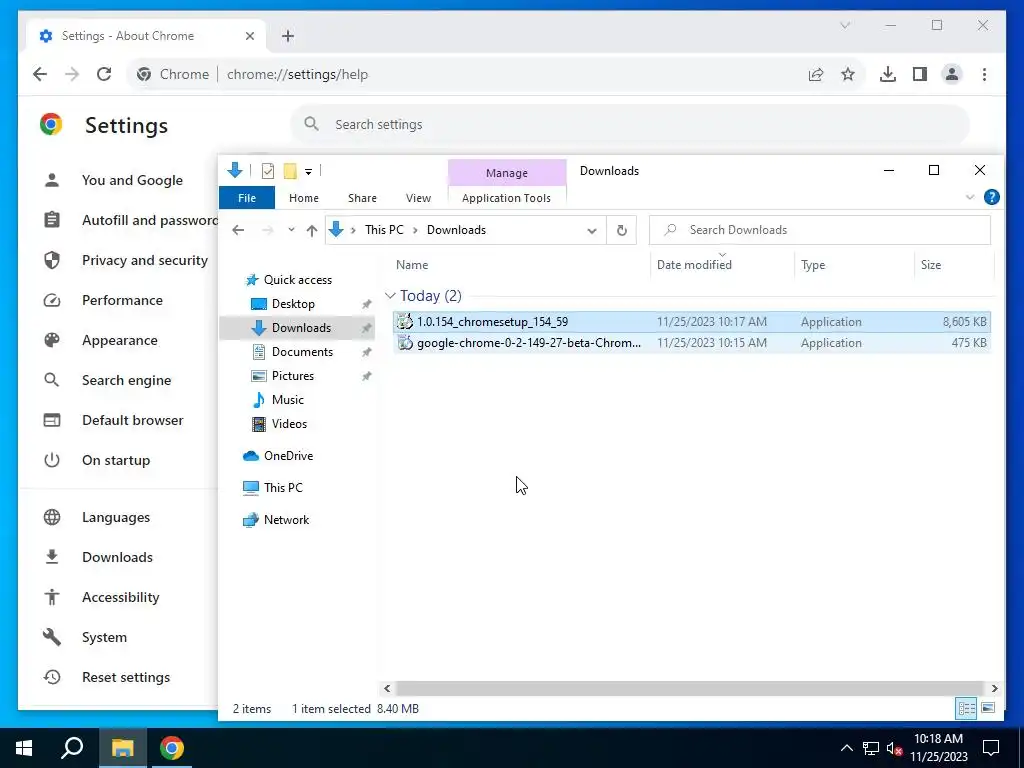Select Quick access in navigation pane
This screenshot has height=768, width=1024.
[297, 280]
